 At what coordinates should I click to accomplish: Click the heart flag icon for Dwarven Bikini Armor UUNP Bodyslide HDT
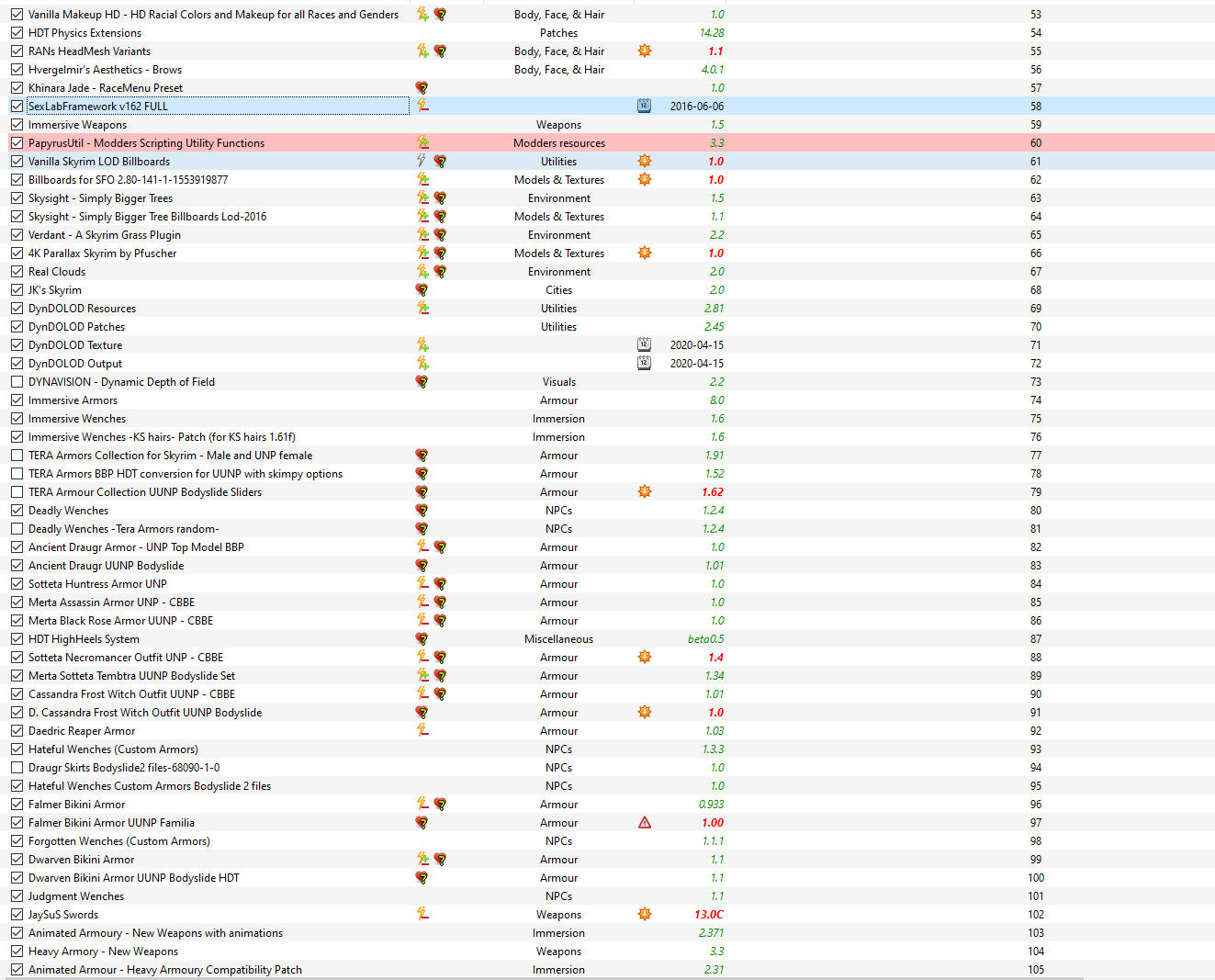(422, 877)
